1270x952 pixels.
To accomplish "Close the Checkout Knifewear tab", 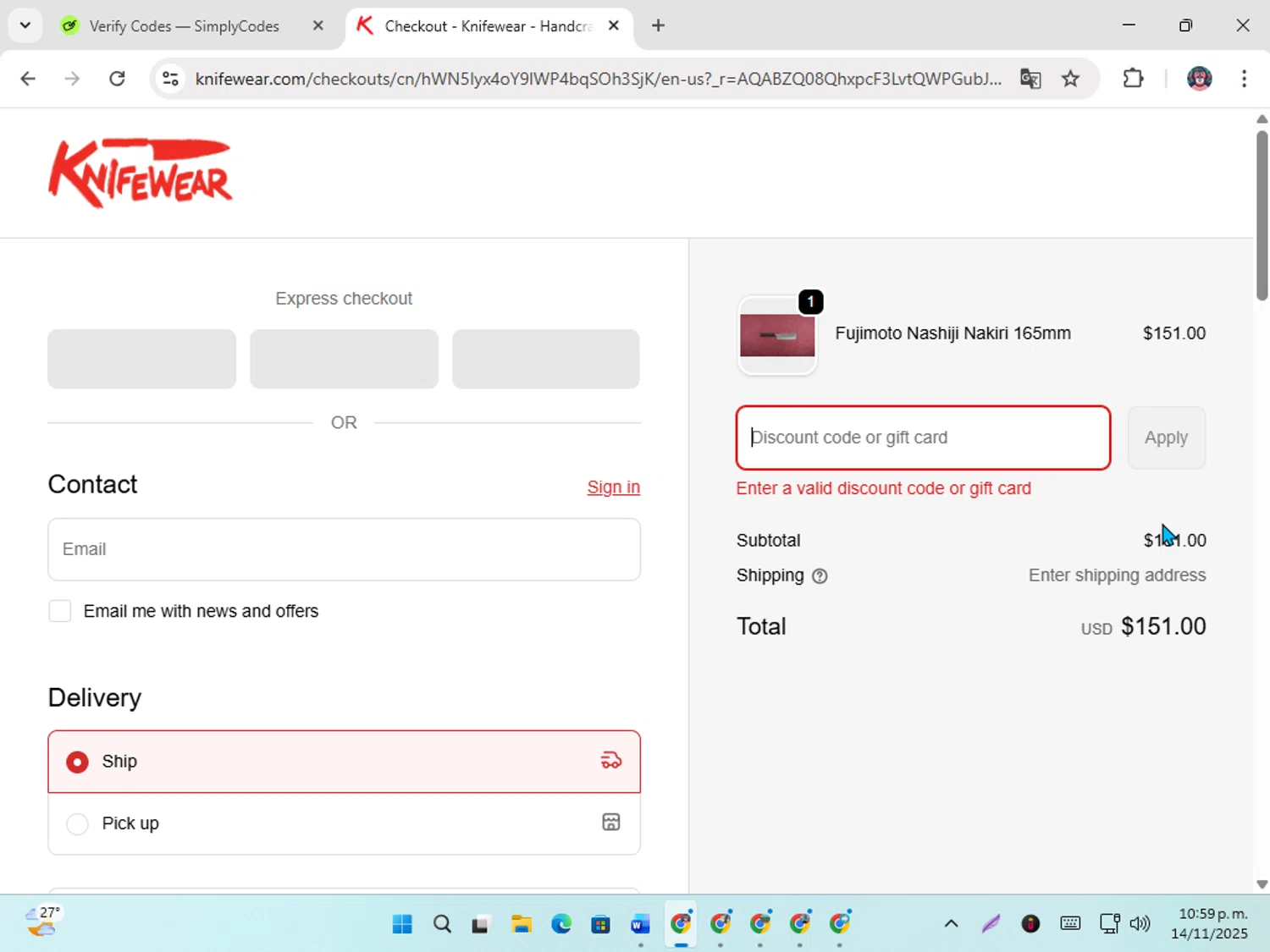I will click(x=614, y=25).
